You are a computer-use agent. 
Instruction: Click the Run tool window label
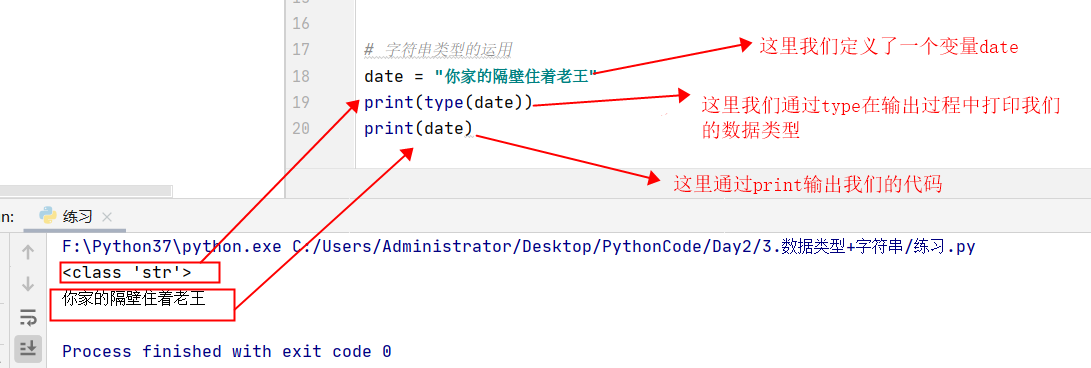point(8,217)
